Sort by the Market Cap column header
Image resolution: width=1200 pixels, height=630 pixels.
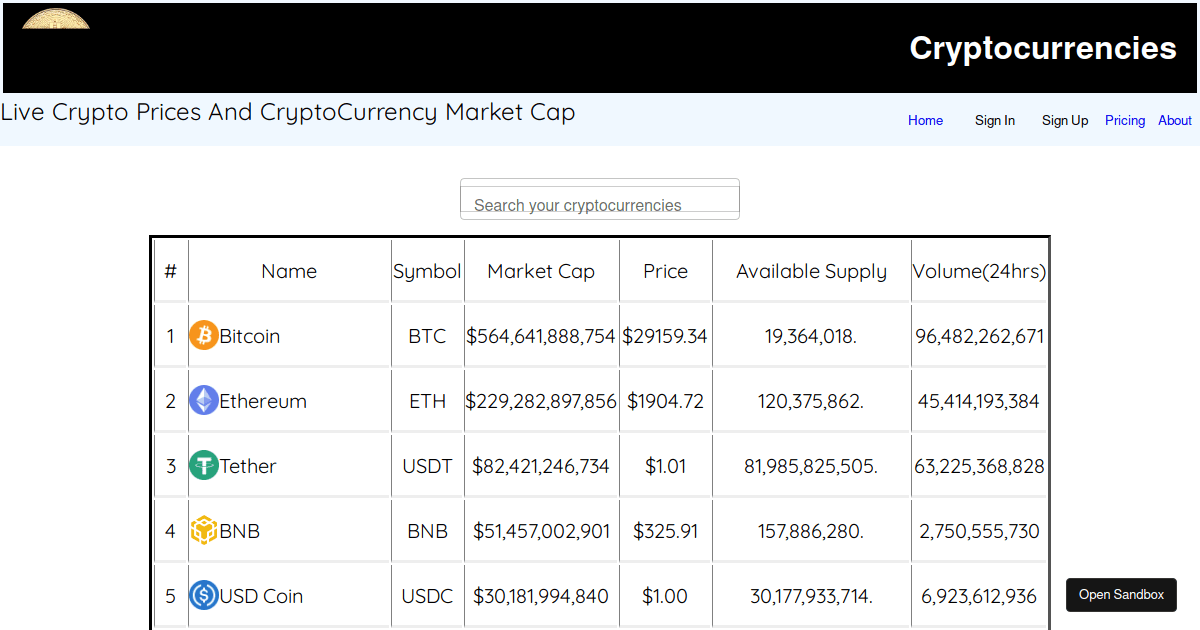tap(541, 270)
